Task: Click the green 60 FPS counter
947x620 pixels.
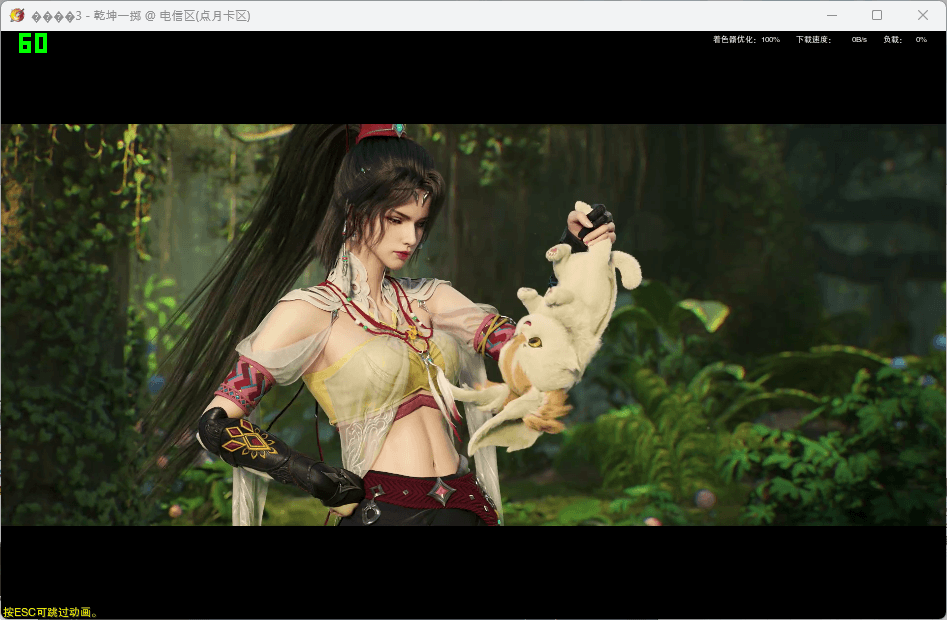Action: tap(33, 44)
